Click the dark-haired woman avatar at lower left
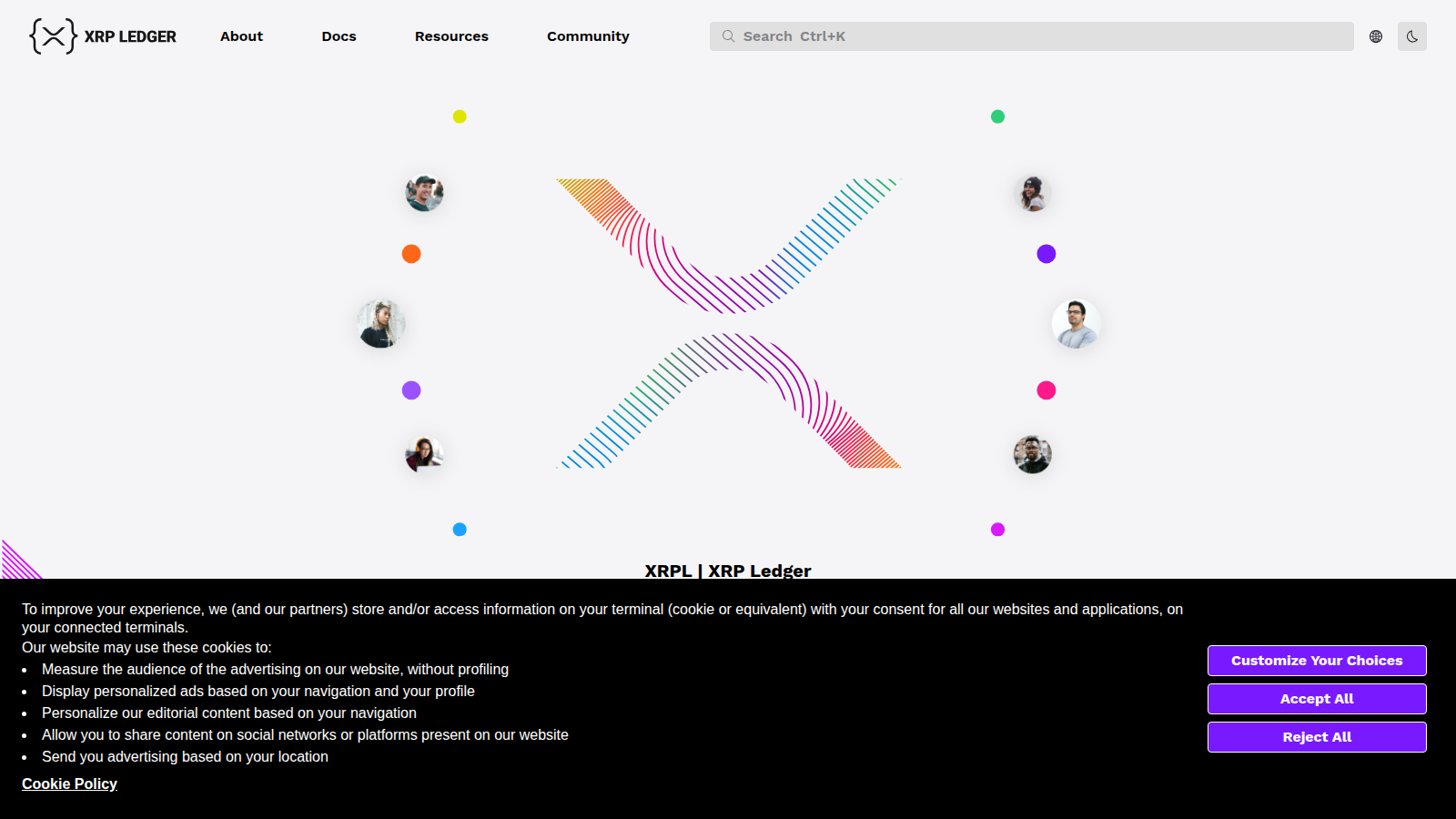 coord(424,454)
